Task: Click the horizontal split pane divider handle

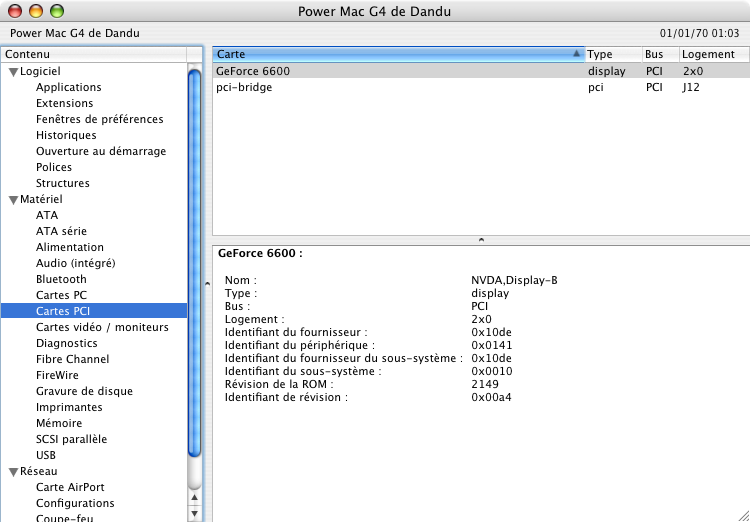Action: tap(481, 240)
